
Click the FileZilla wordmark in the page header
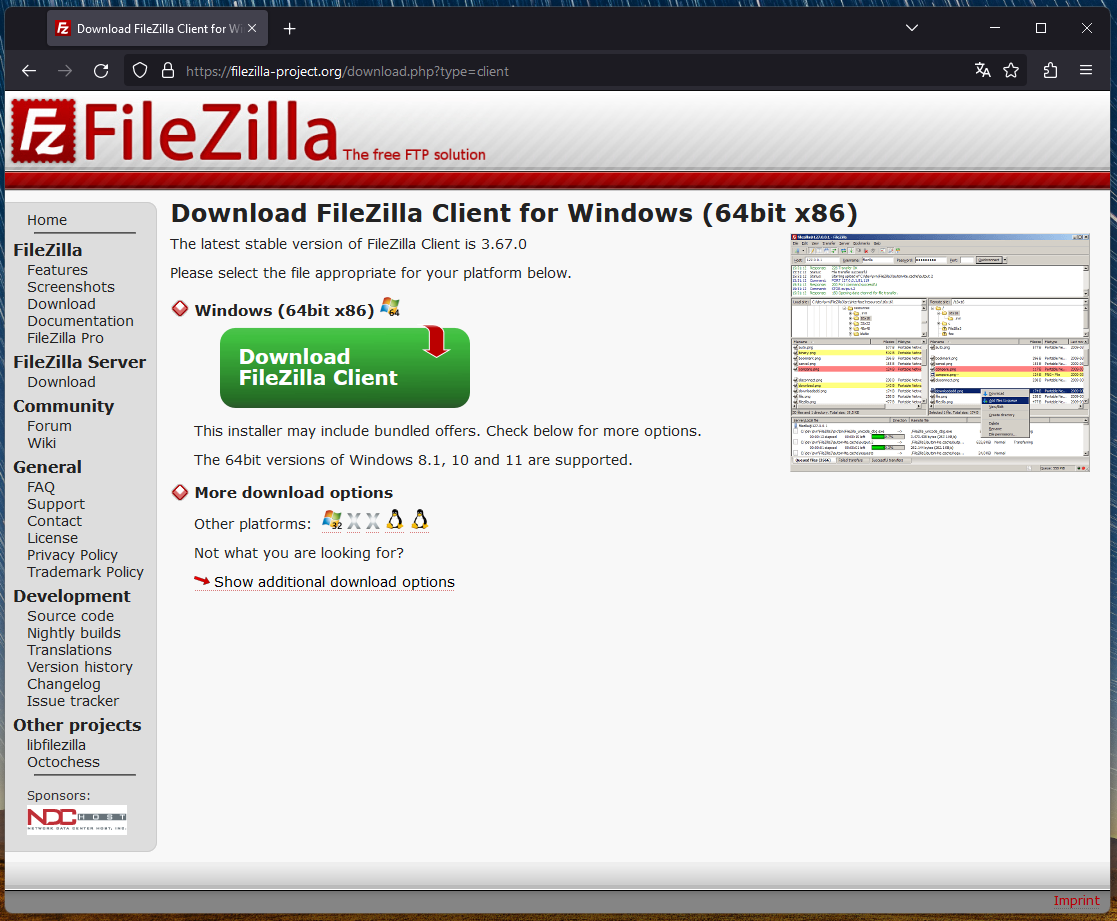tap(210, 131)
